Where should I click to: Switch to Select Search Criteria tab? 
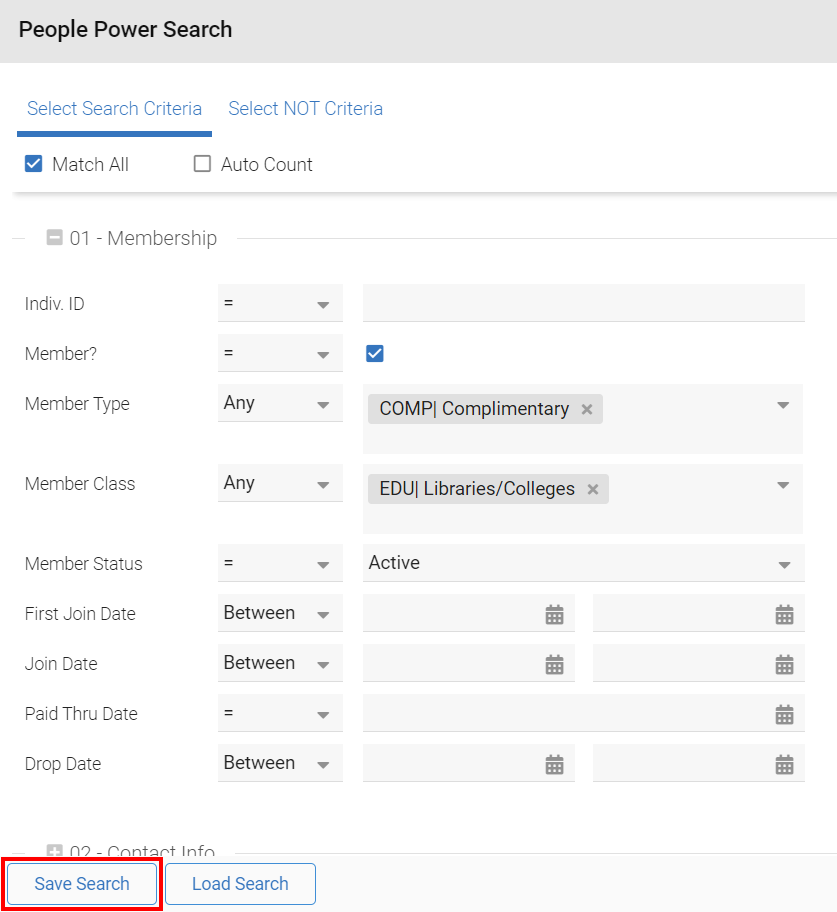click(x=115, y=109)
